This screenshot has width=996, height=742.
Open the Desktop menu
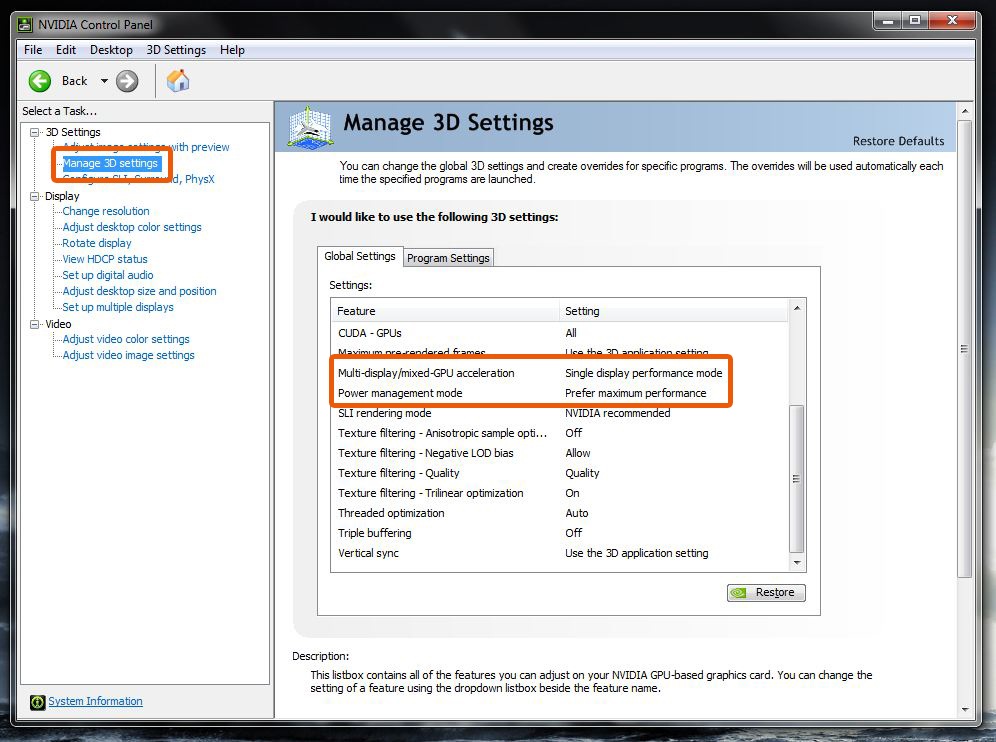[x=111, y=50]
